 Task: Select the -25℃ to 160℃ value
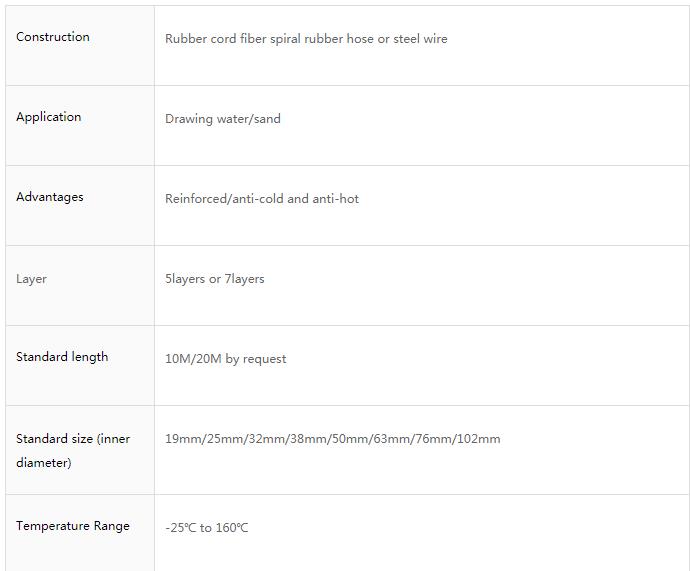[x=207, y=528]
